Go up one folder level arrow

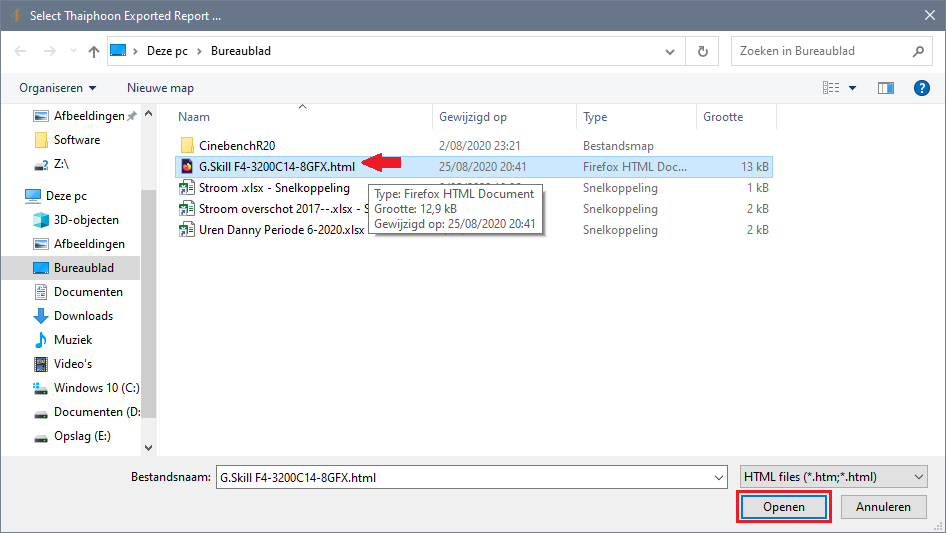94,51
